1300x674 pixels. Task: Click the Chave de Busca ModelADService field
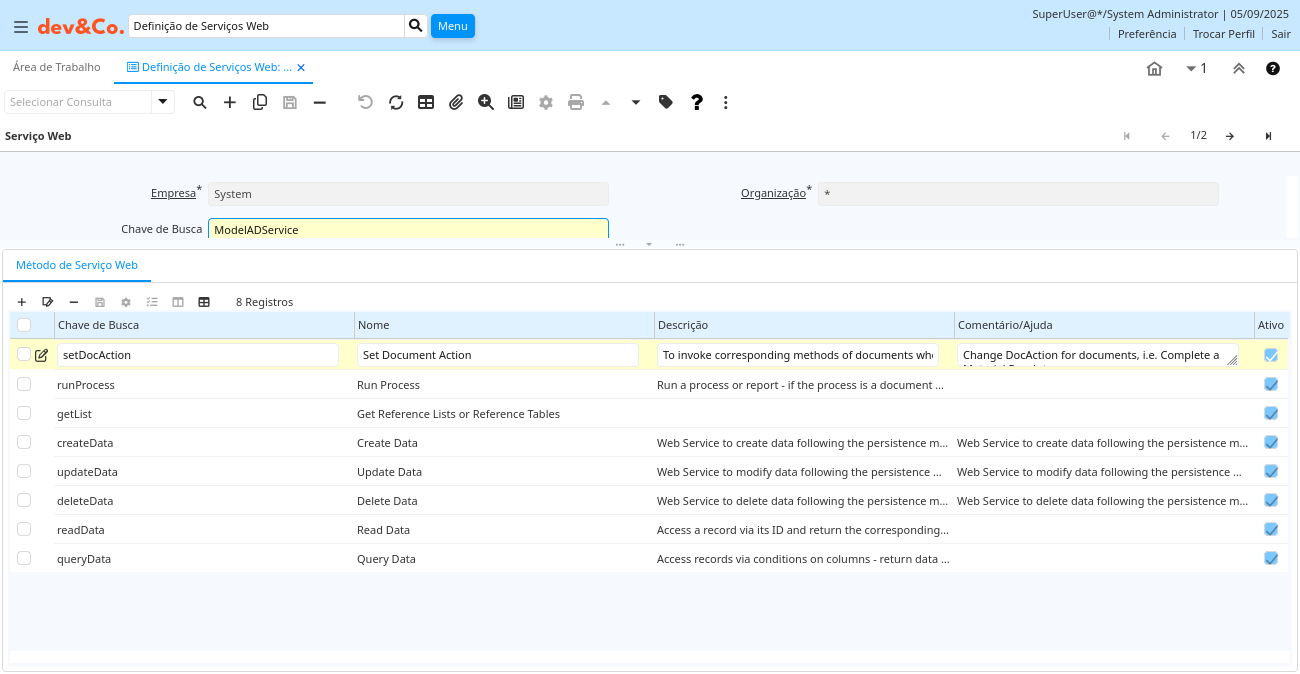coord(408,230)
